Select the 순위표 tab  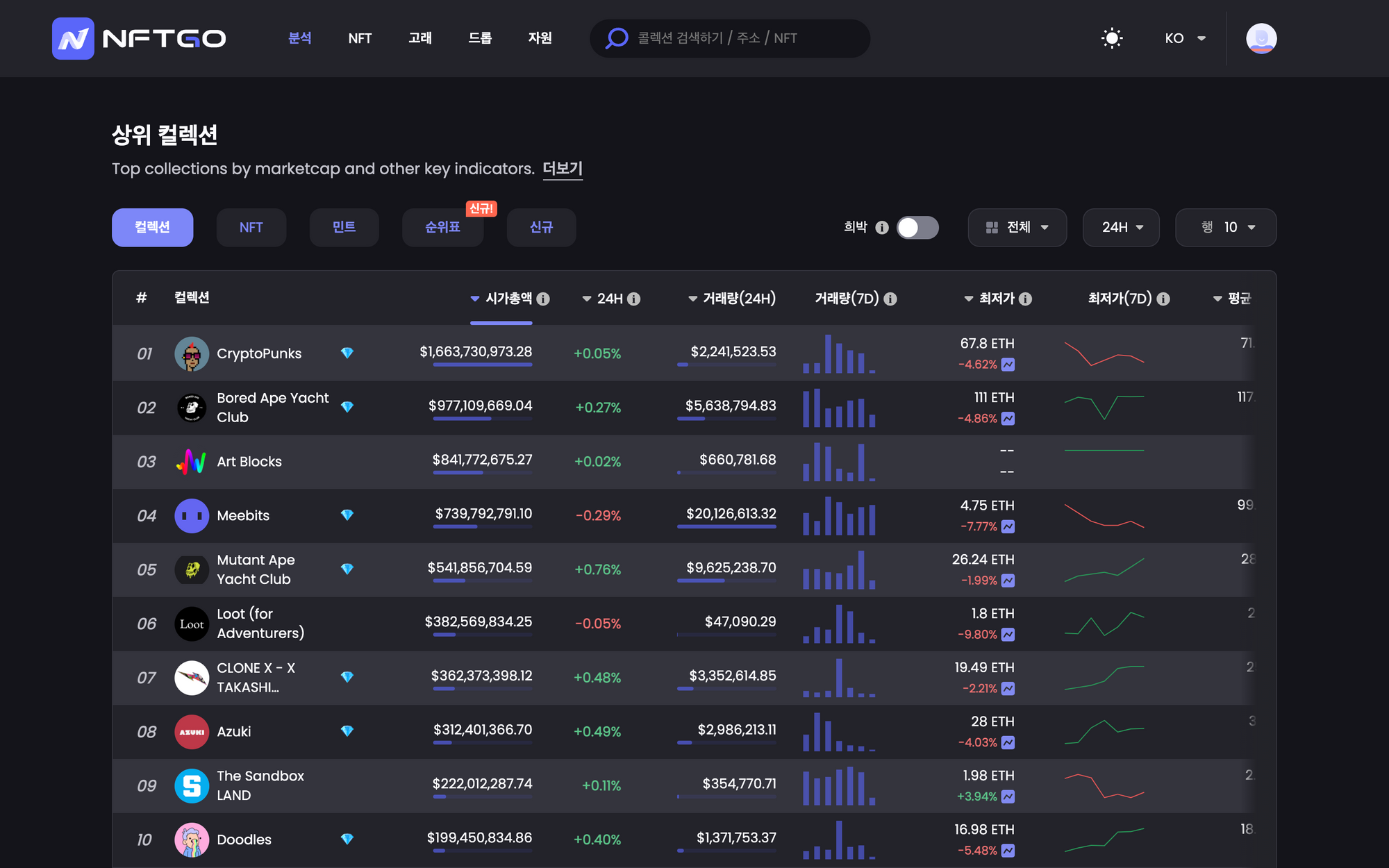pyautogui.click(x=442, y=228)
